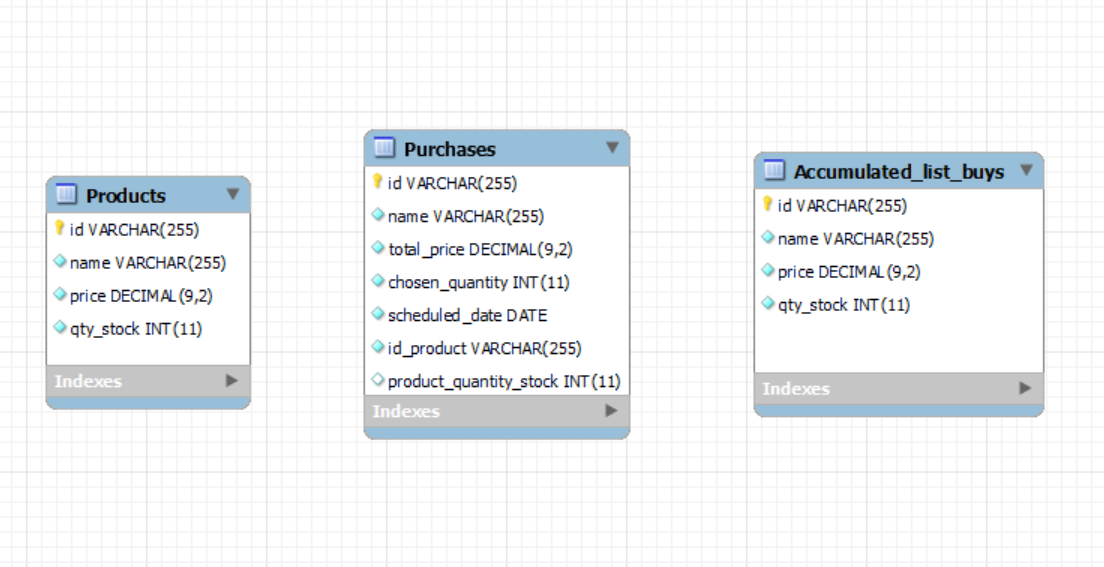Click the Indexes label in Purchases table
Screen dimensions: 1104x567
click(x=406, y=411)
